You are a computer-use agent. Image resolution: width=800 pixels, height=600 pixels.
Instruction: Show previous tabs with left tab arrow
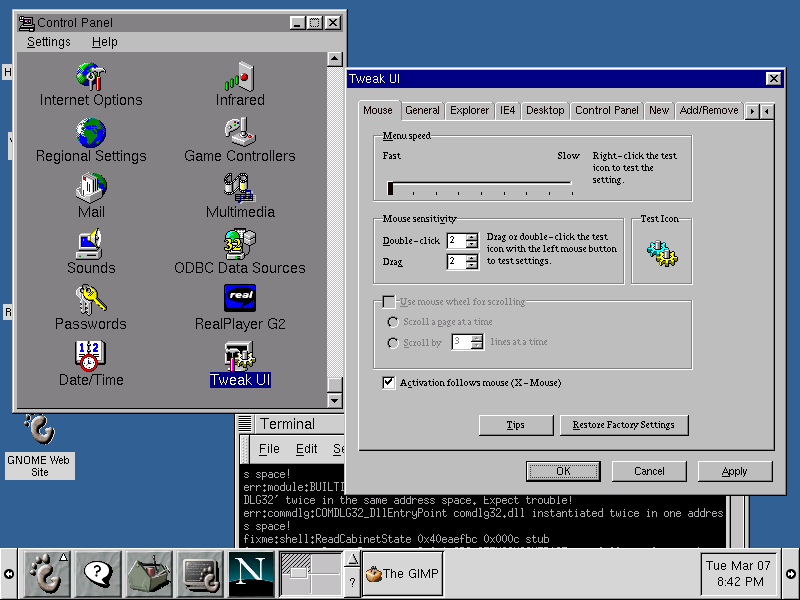tap(767, 111)
